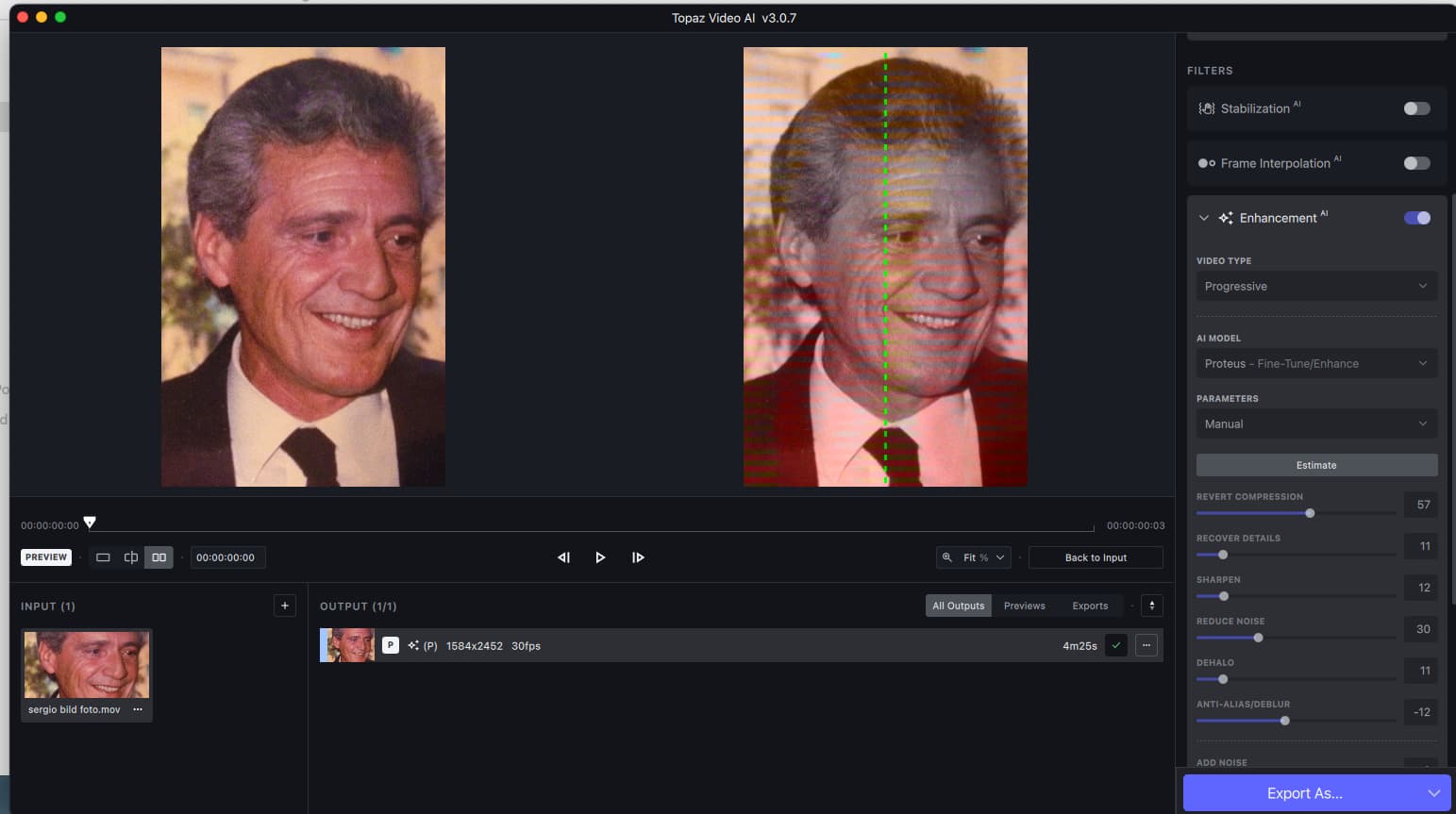The height and width of the screenshot is (814, 1456).
Task: Turn on Frame Interpolation
Action: coord(1416,163)
